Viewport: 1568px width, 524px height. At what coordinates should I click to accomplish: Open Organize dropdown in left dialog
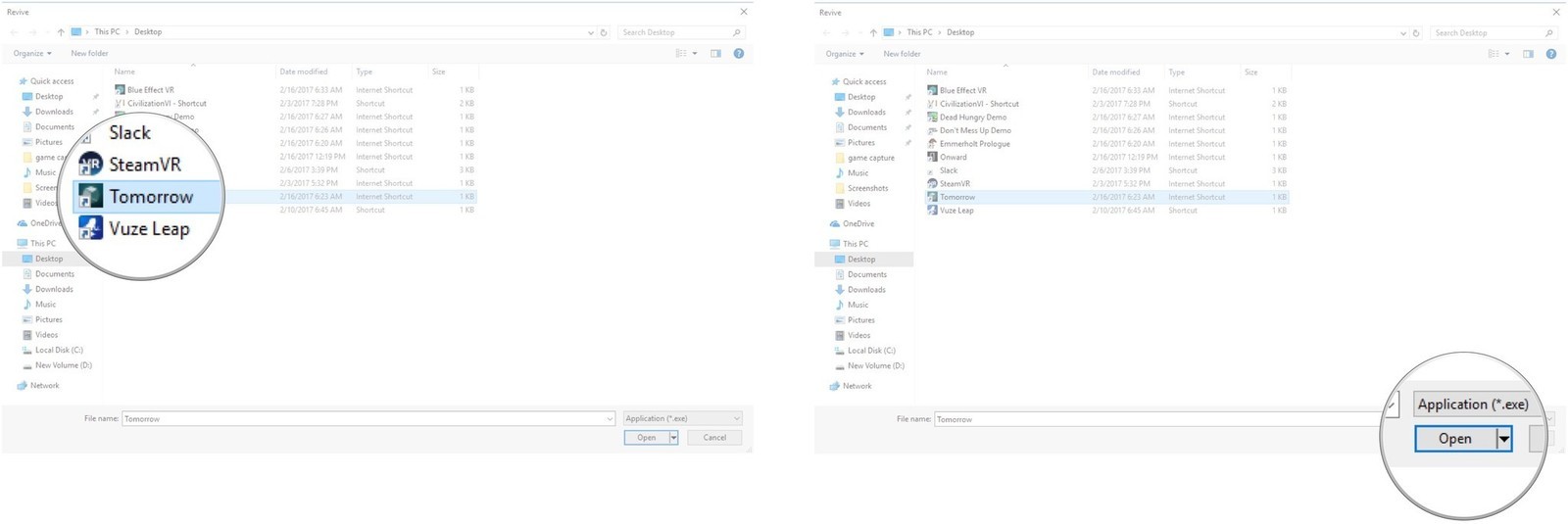[x=32, y=54]
